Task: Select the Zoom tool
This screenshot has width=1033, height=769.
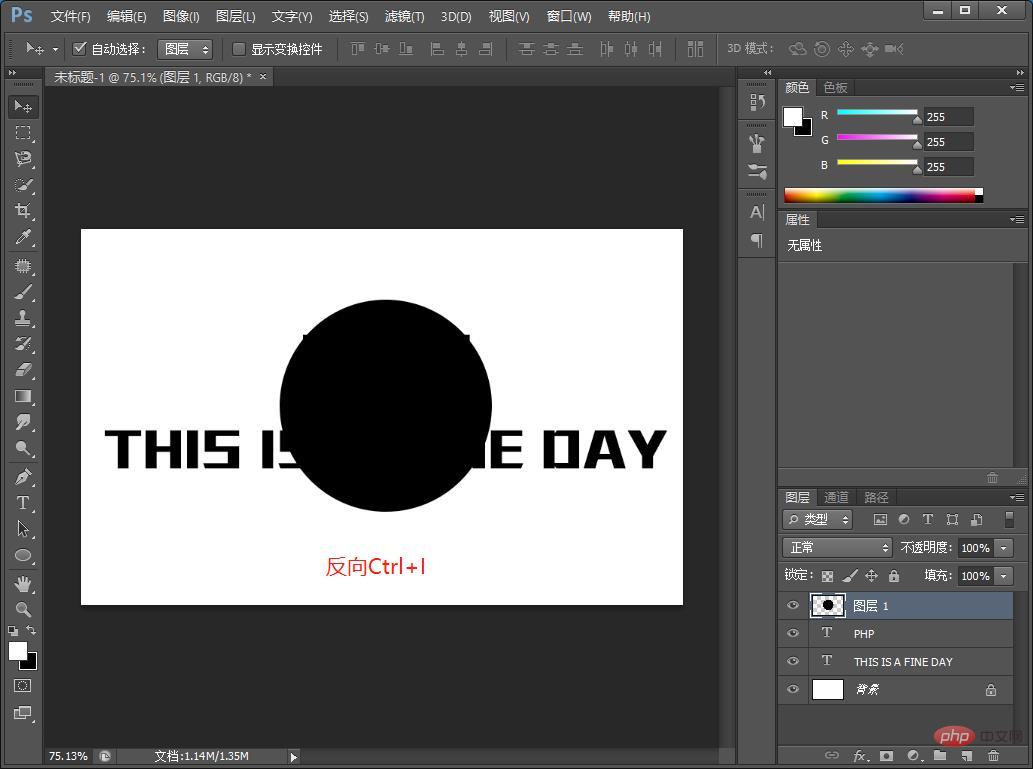Action: tap(23, 610)
